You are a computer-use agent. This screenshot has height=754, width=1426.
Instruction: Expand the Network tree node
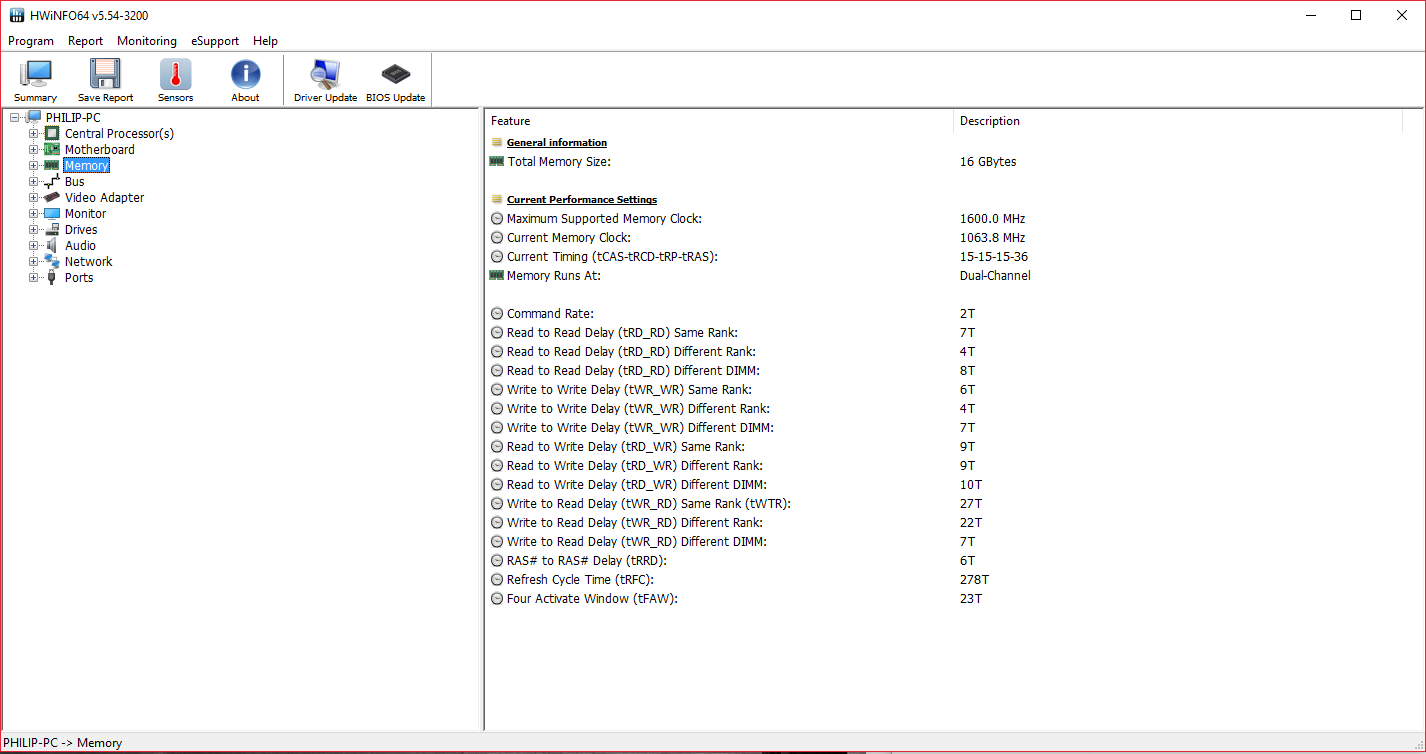click(x=33, y=261)
